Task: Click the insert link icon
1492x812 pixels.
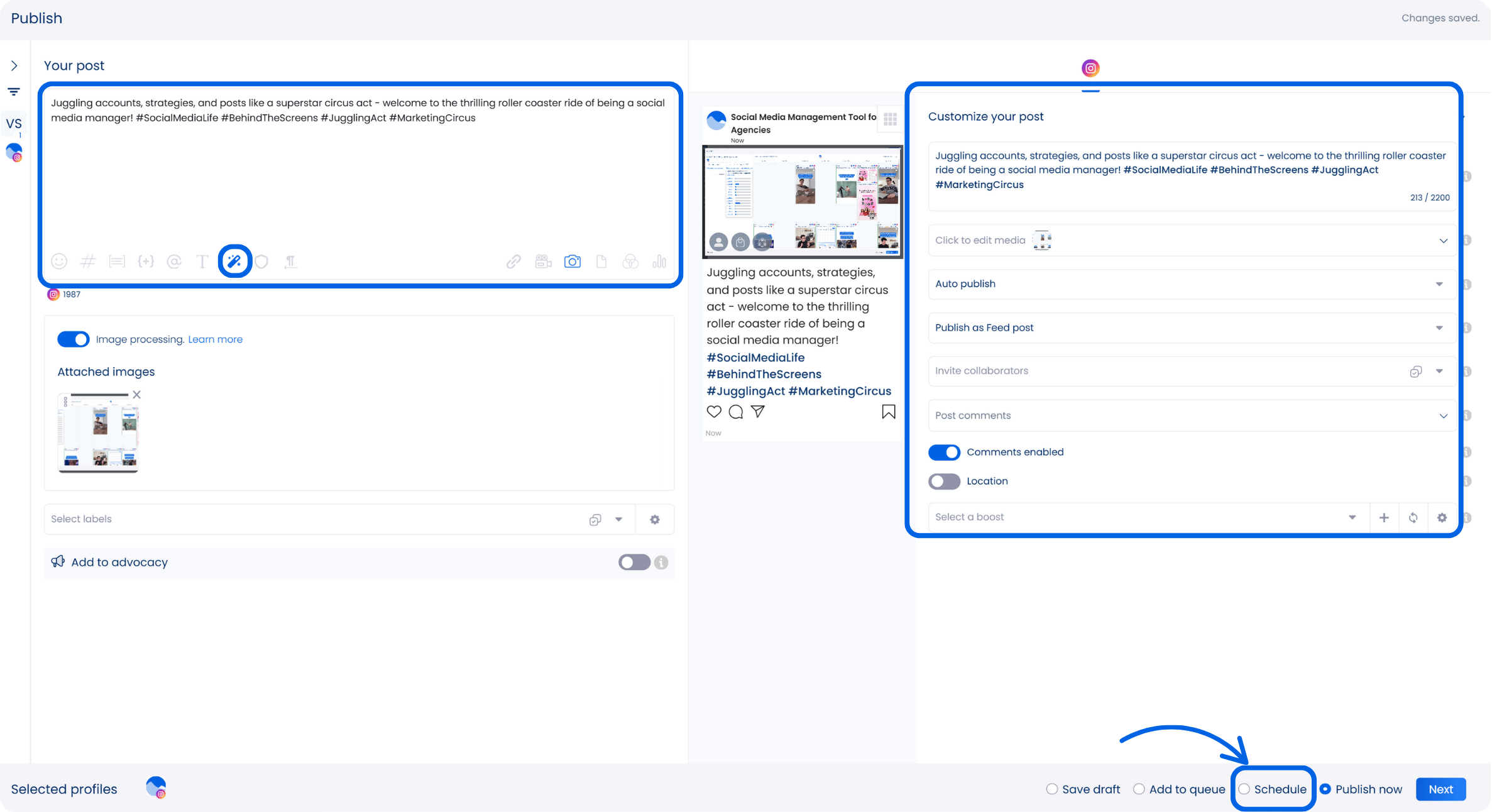Action: (513, 261)
